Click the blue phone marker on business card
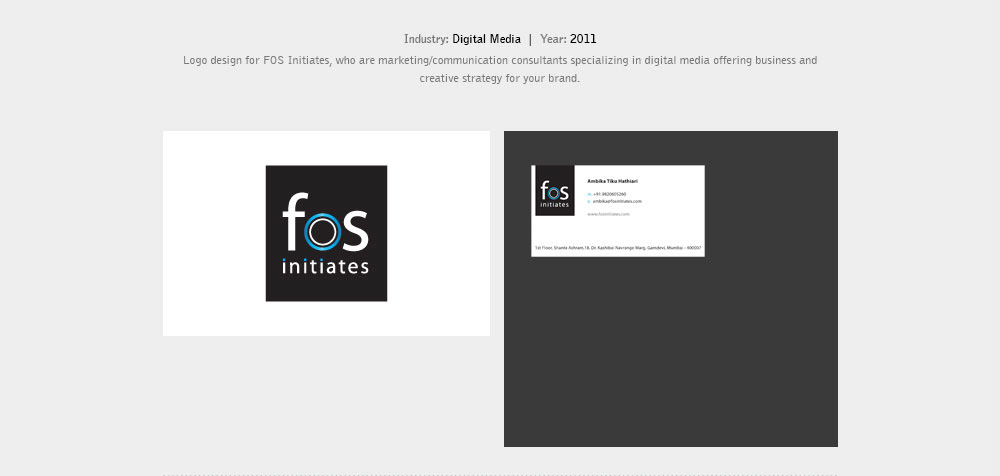 [x=589, y=194]
